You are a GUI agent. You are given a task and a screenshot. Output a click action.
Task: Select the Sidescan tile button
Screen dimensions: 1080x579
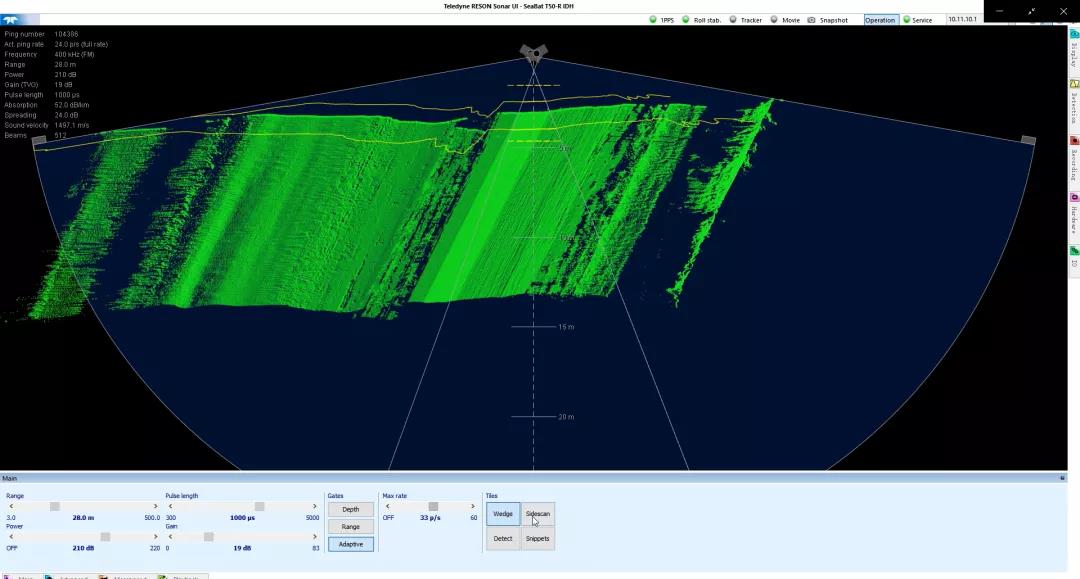[537, 514]
